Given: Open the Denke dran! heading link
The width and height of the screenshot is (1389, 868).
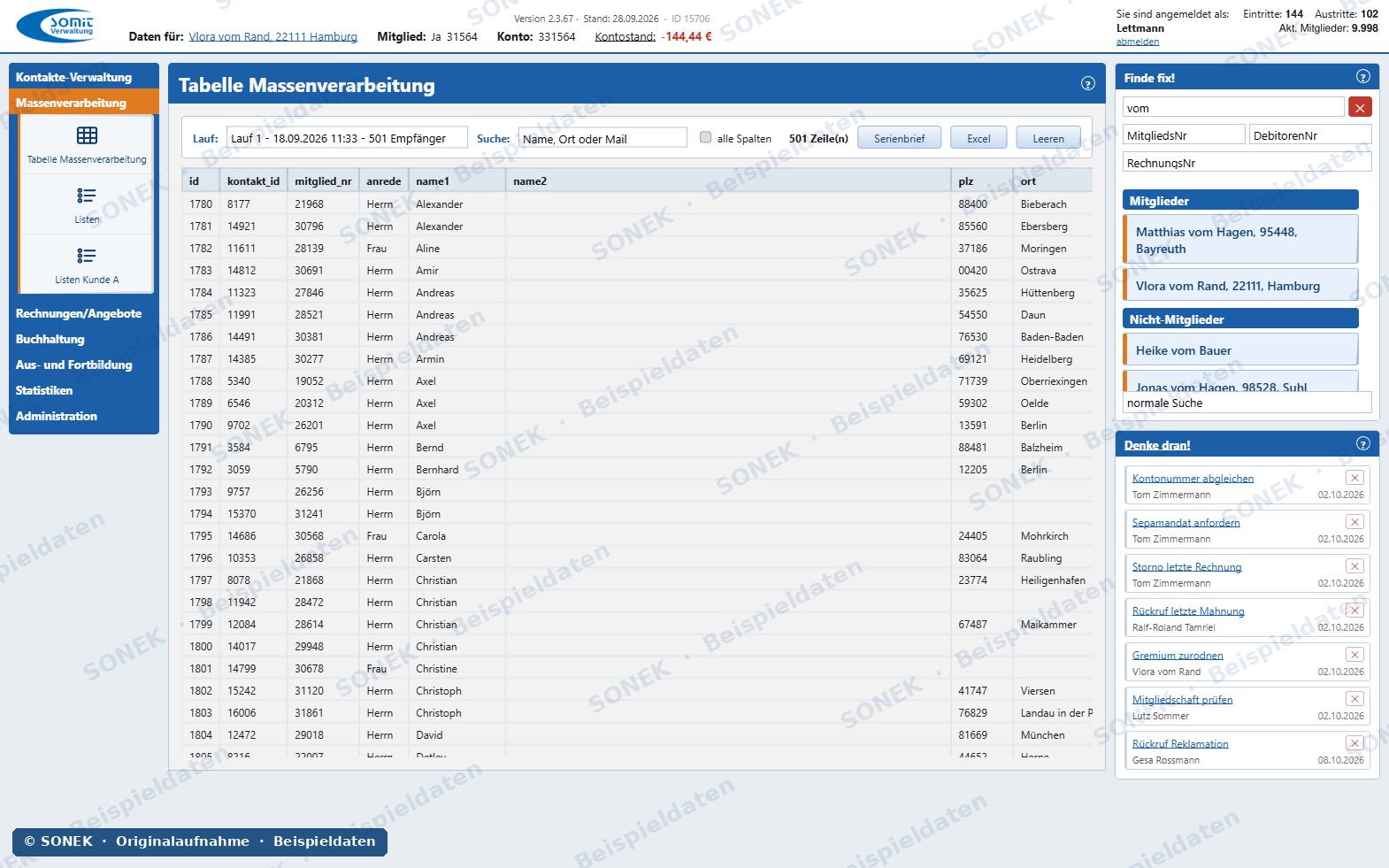Looking at the screenshot, I should [1157, 445].
